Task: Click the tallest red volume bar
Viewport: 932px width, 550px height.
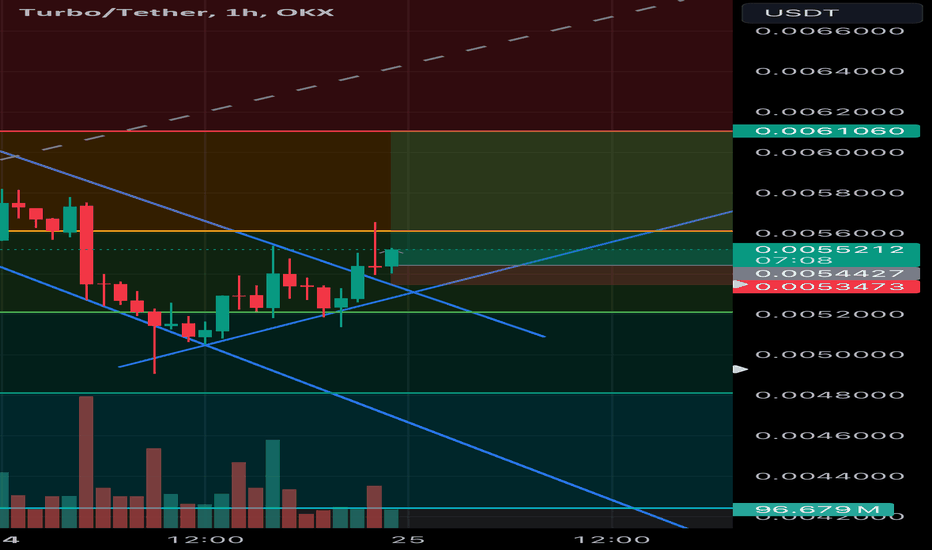Action: pos(86,462)
